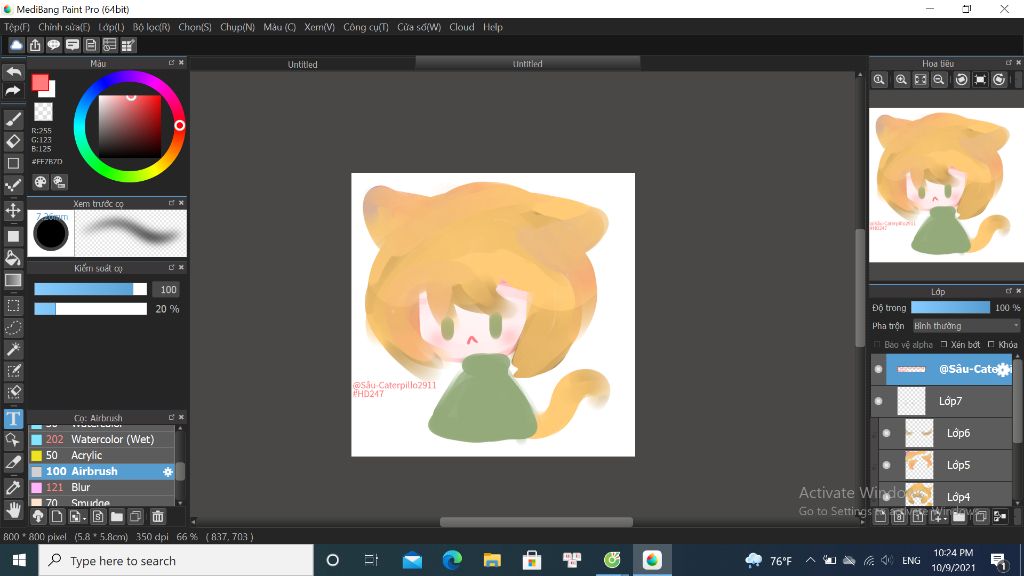Enable the Xén bớt checkbox
Screen dimensions: 1024x576
pos(944,344)
